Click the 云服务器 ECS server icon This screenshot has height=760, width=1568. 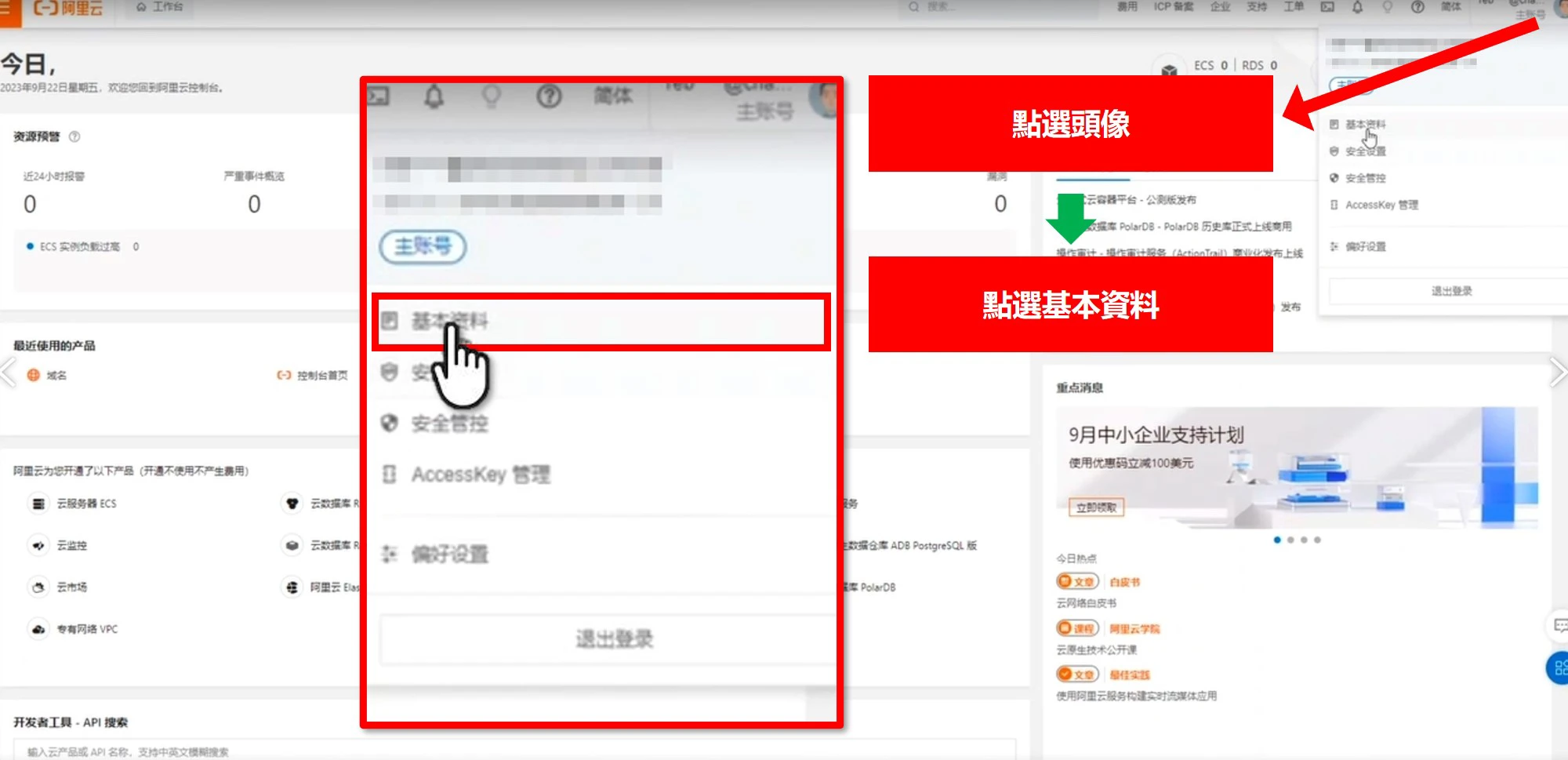tap(38, 504)
